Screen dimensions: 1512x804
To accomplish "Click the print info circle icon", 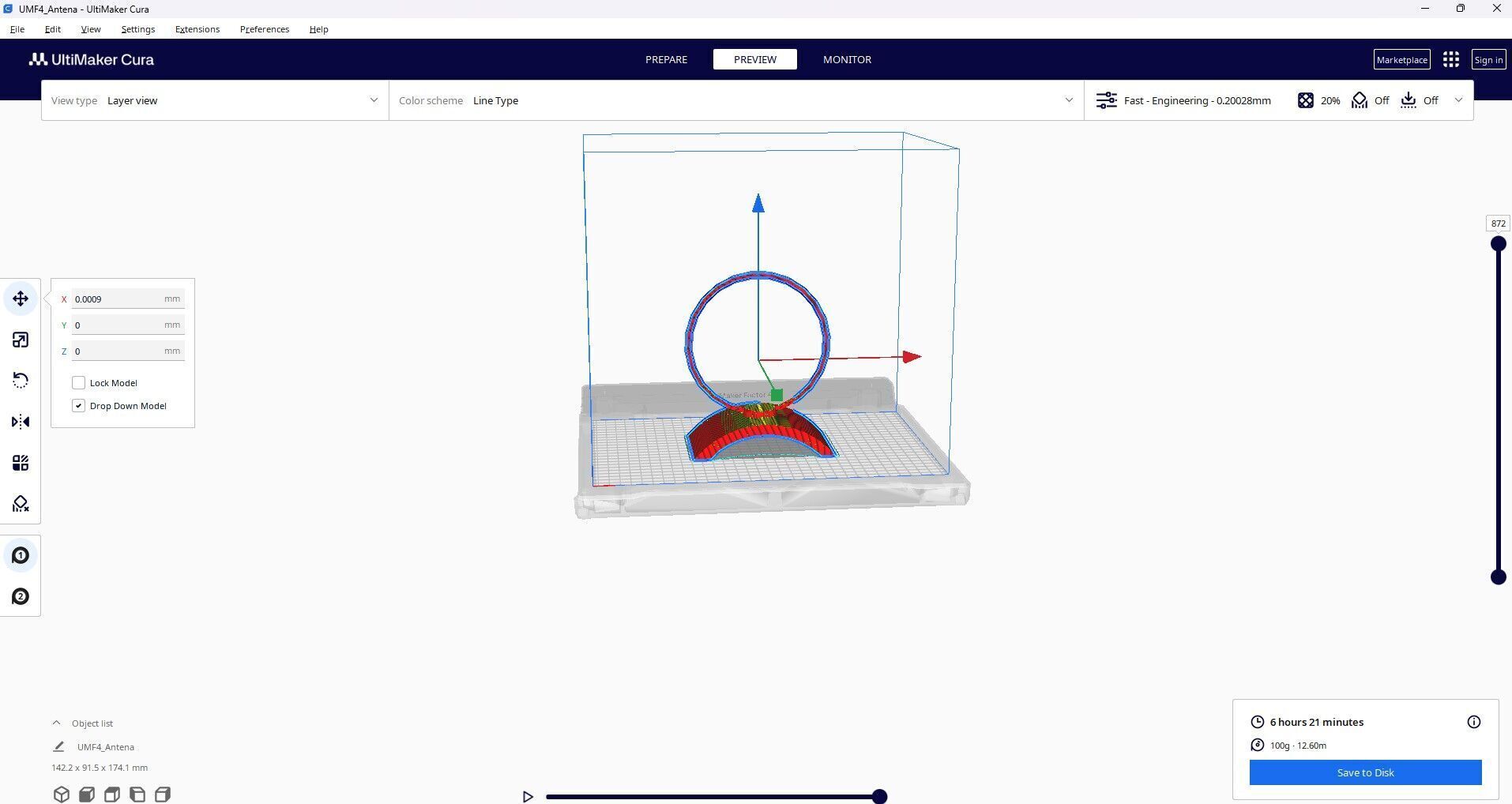I will 1474,722.
